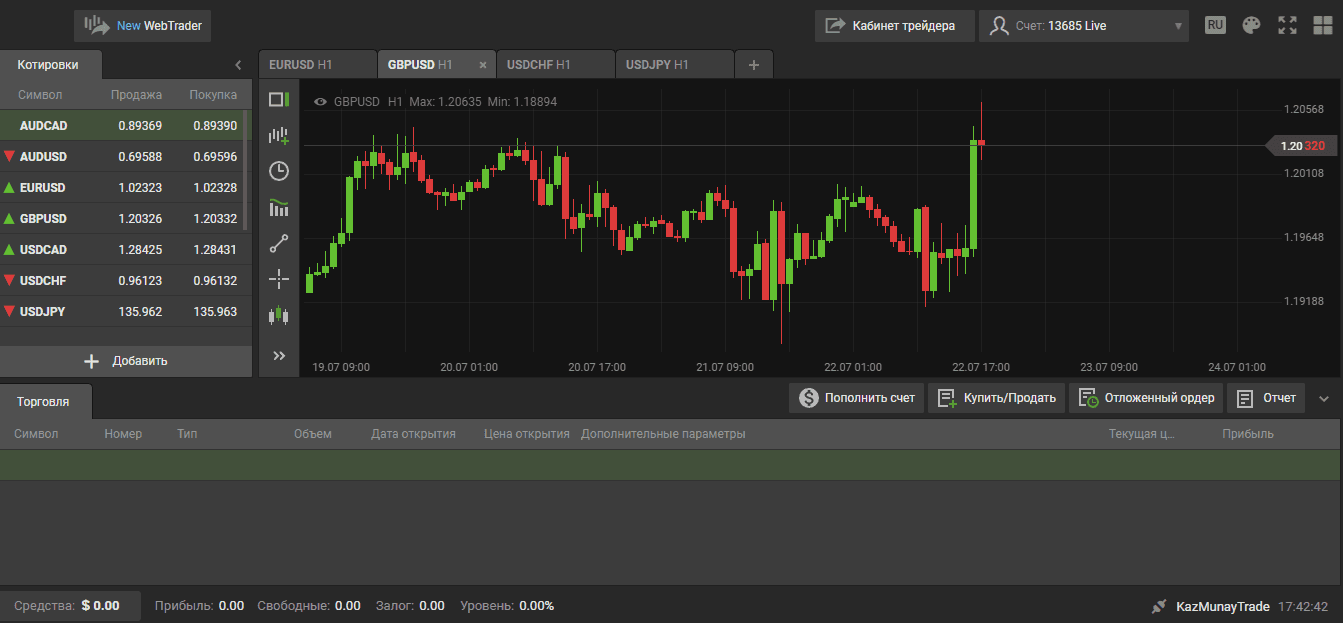Activate the crosshair cursor tool
1343x623 pixels.
tap(279, 279)
